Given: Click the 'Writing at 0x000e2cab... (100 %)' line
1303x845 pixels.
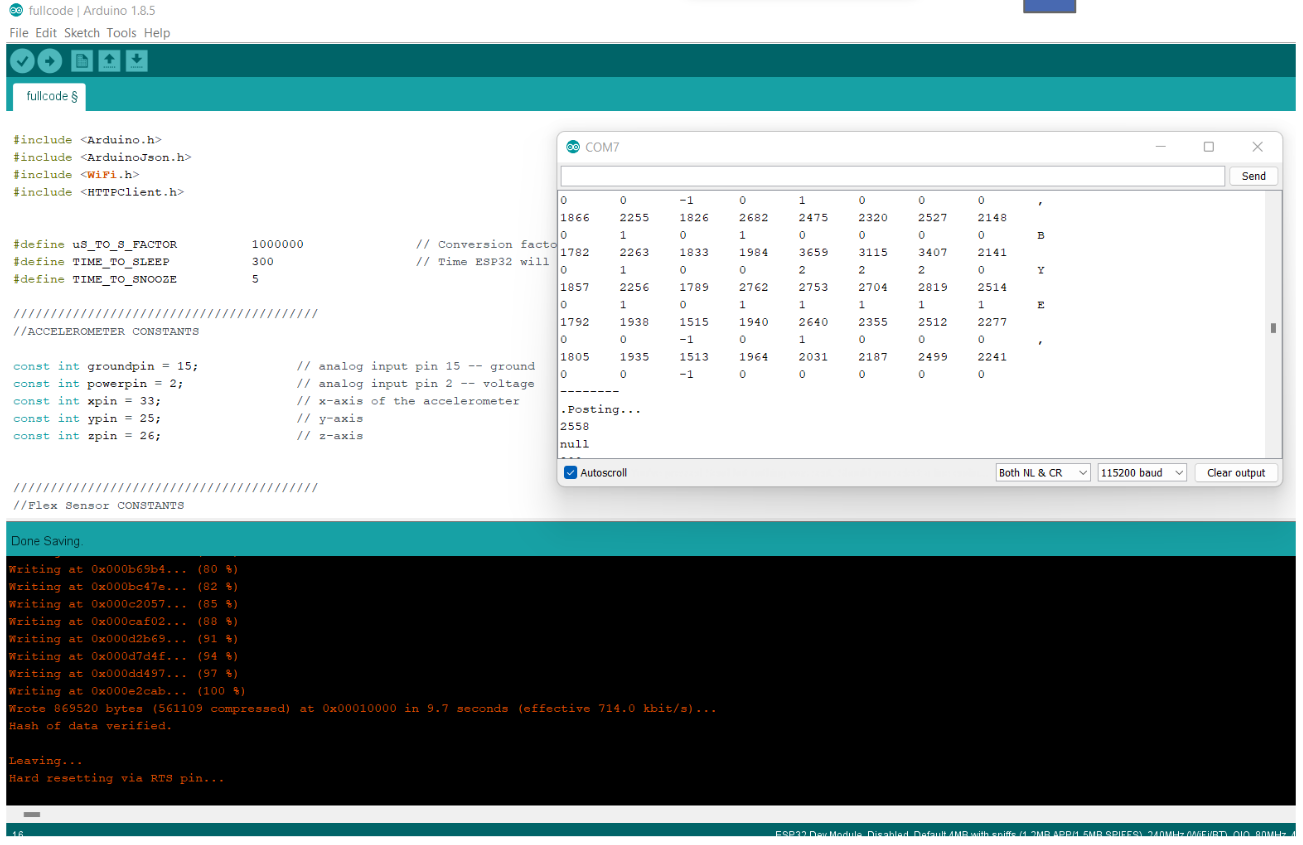Looking at the screenshot, I should 127,691.
